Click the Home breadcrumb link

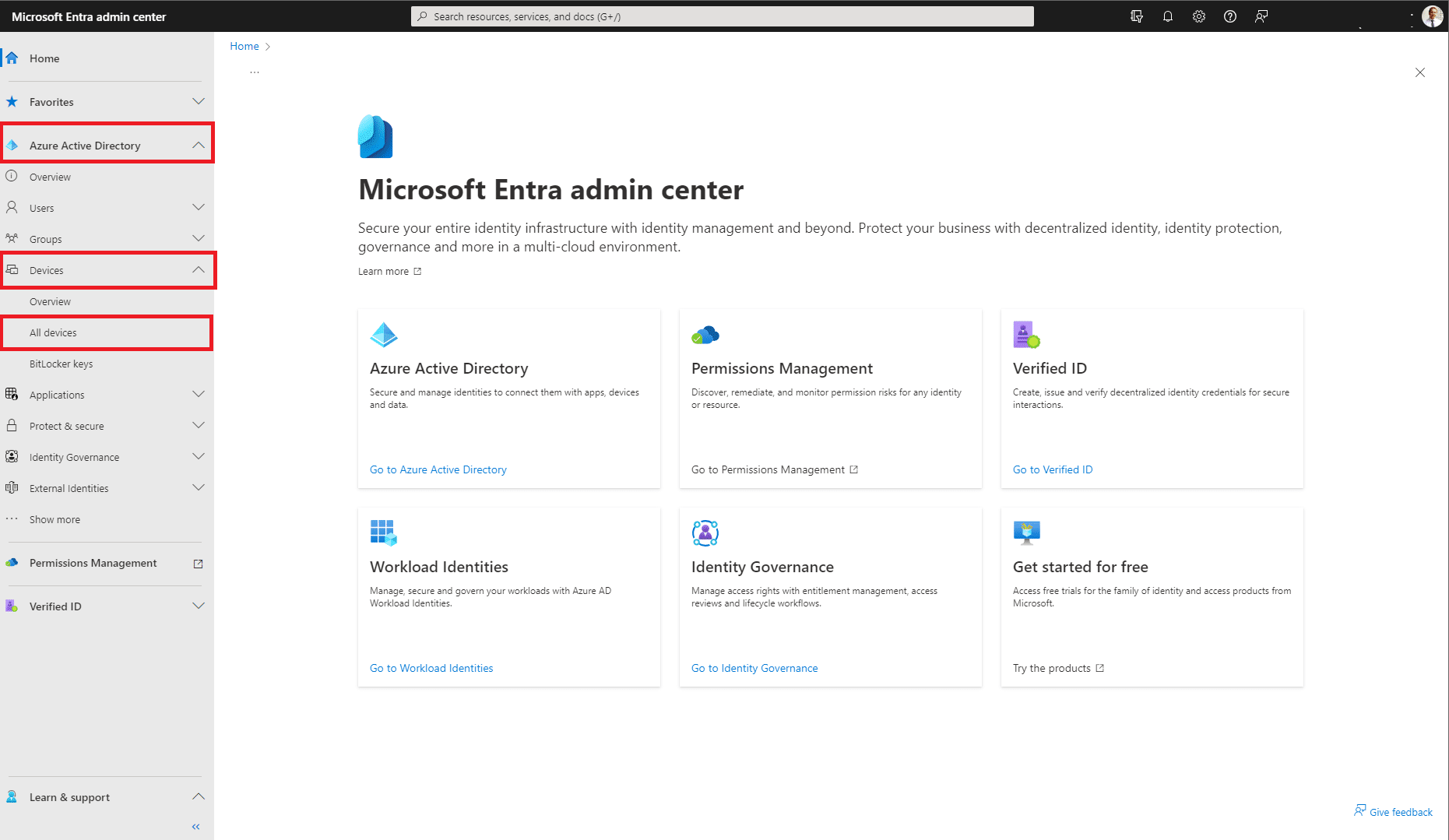(x=244, y=47)
